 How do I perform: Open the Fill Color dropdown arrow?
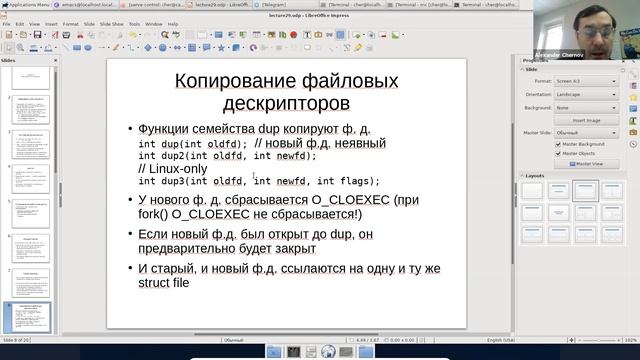(56, 48)
